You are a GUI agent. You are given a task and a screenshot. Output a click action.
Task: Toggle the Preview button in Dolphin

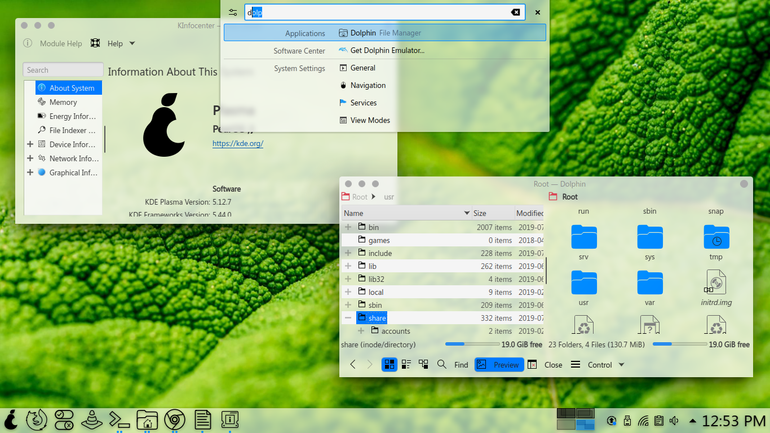[498, 365]
